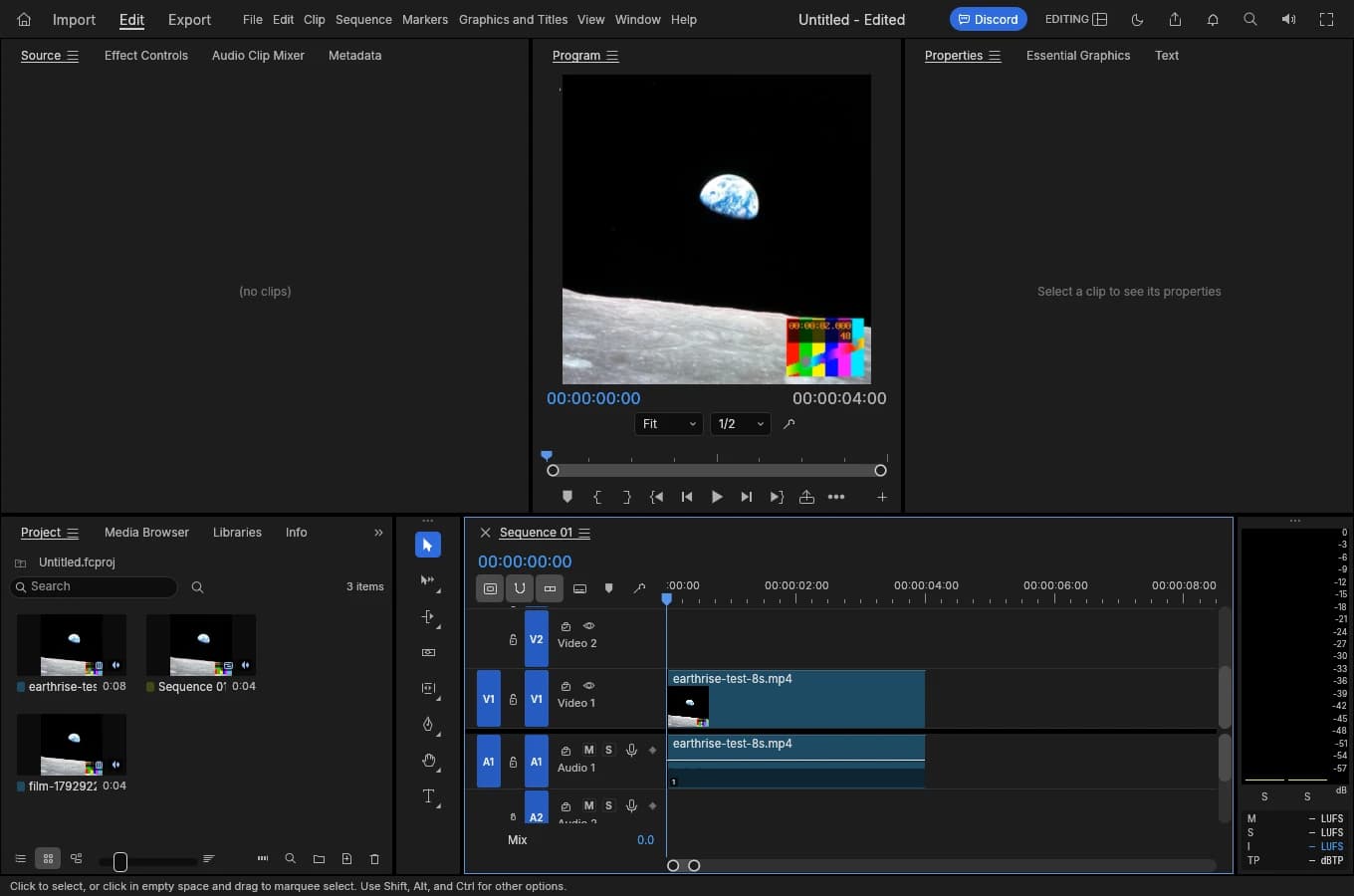The height and width of the screenshot is (896, 1354).
Task: Play the sequence in the Program monitor
Action: pyautogui.click(x=717, y=497)
